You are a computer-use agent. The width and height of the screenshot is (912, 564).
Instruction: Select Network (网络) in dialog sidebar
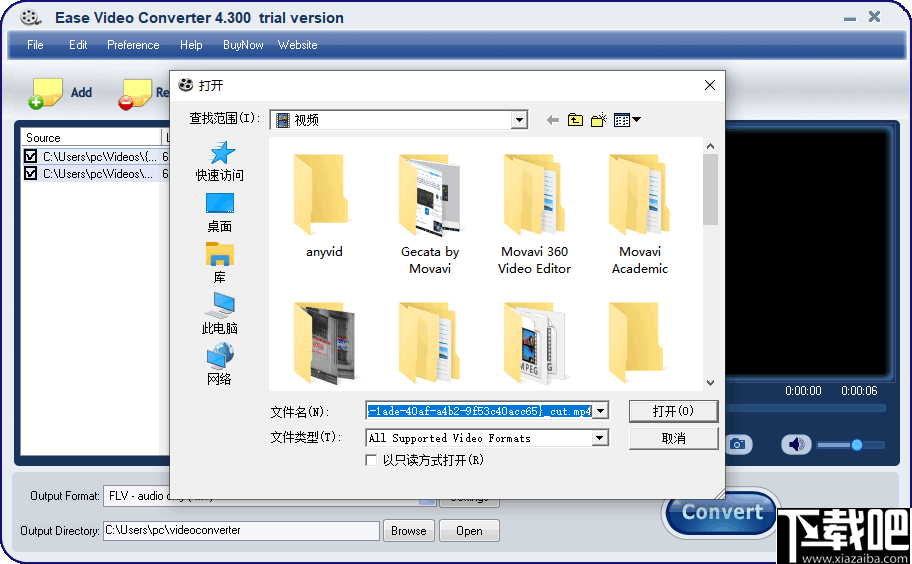[219, 365]
